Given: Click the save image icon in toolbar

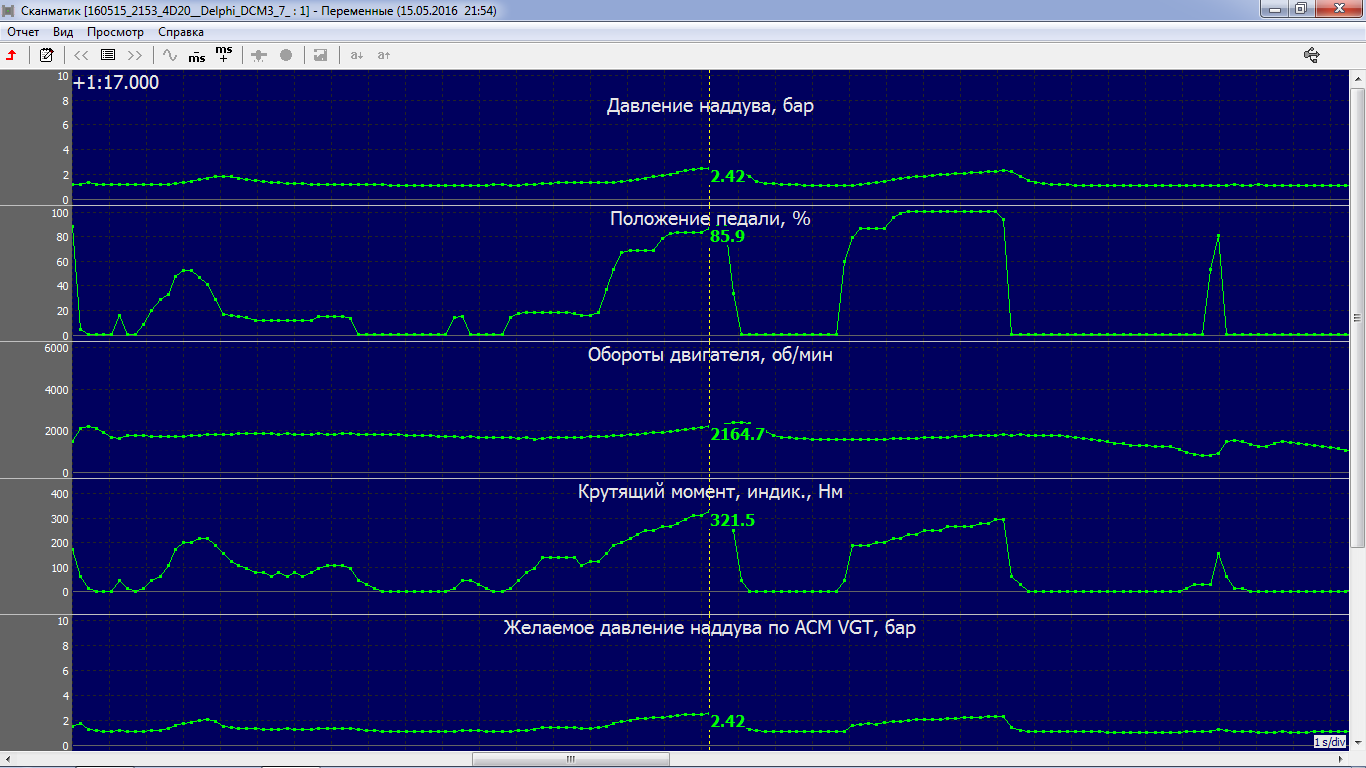Looking at the screenshot, I should [320, 55].
